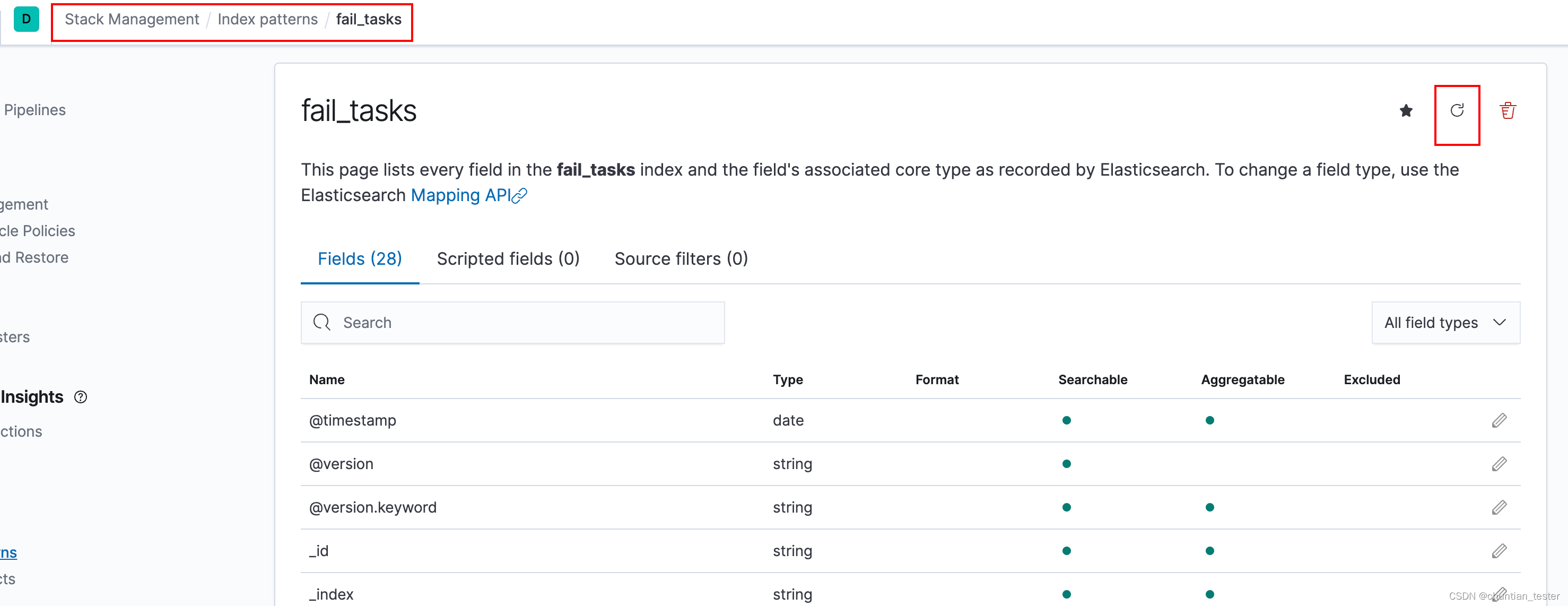Go to Stack Management breadcrumb
This screenshot has width=1568, height=606.
132,20
